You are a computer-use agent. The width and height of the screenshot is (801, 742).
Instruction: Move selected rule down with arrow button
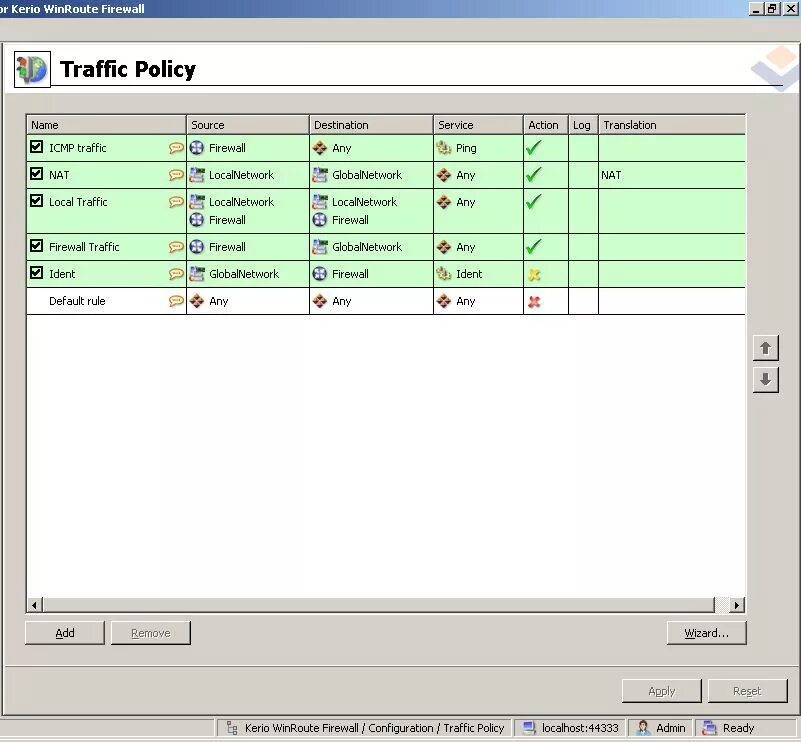pos(765,379)
